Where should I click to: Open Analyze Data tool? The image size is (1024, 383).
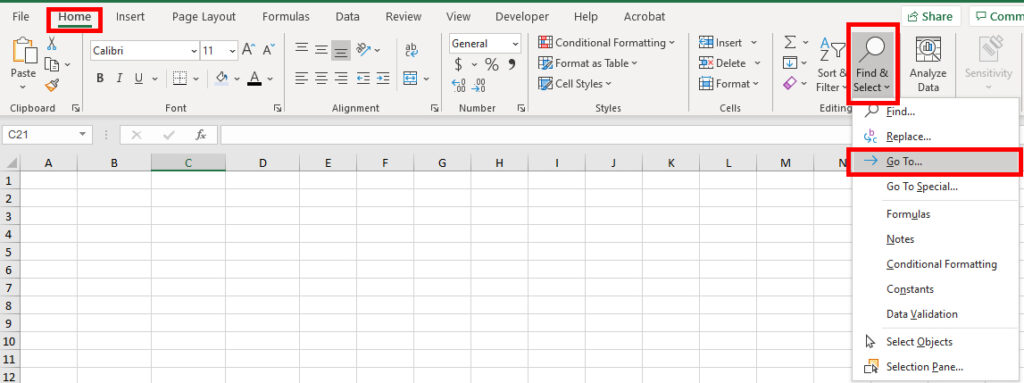click(928, 64)
